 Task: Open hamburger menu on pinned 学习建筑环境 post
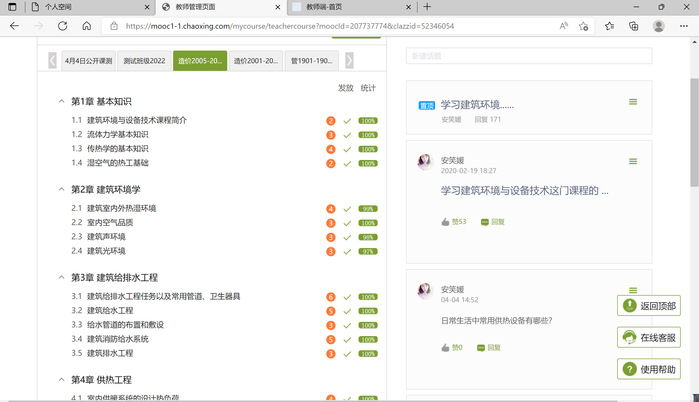coord(632,102)
